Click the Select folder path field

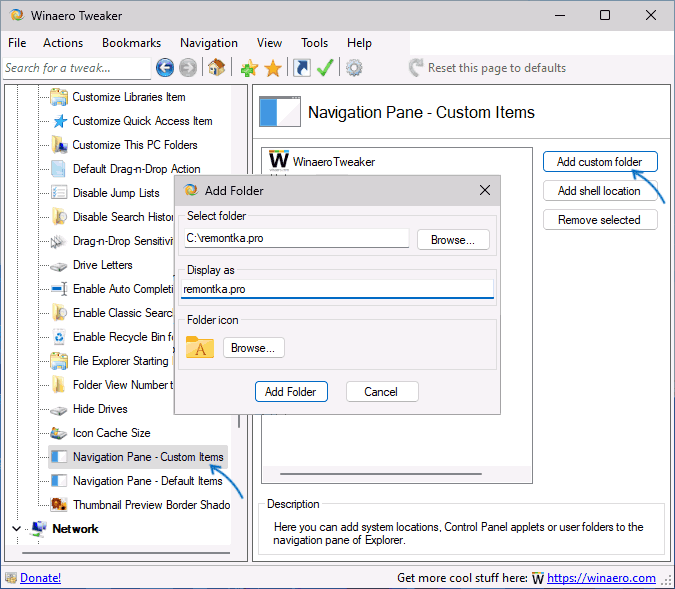297,238
